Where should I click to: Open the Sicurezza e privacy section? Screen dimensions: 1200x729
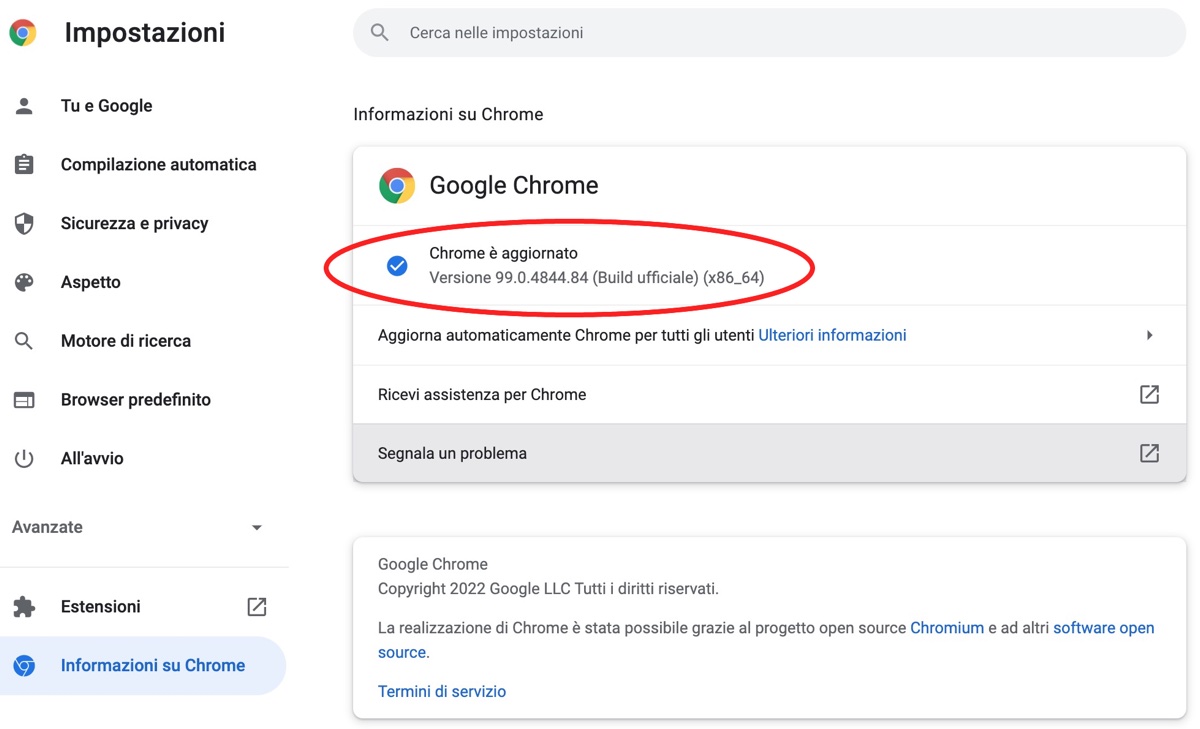[x=134, y=224]
